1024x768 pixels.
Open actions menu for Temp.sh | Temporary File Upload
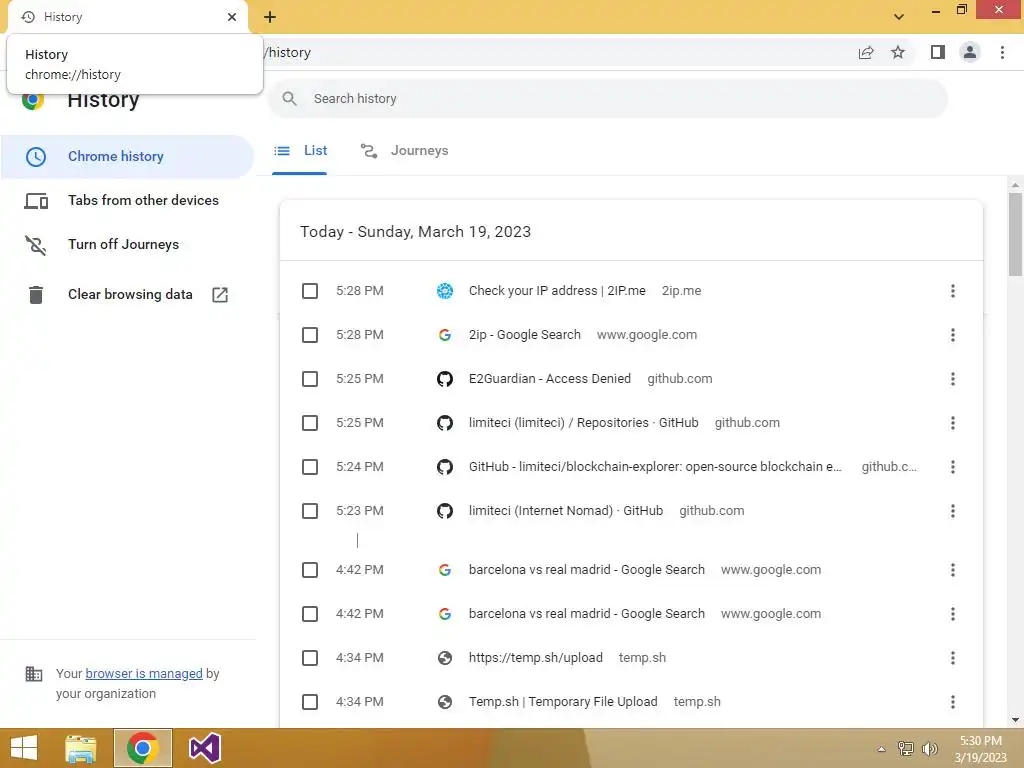953,702
